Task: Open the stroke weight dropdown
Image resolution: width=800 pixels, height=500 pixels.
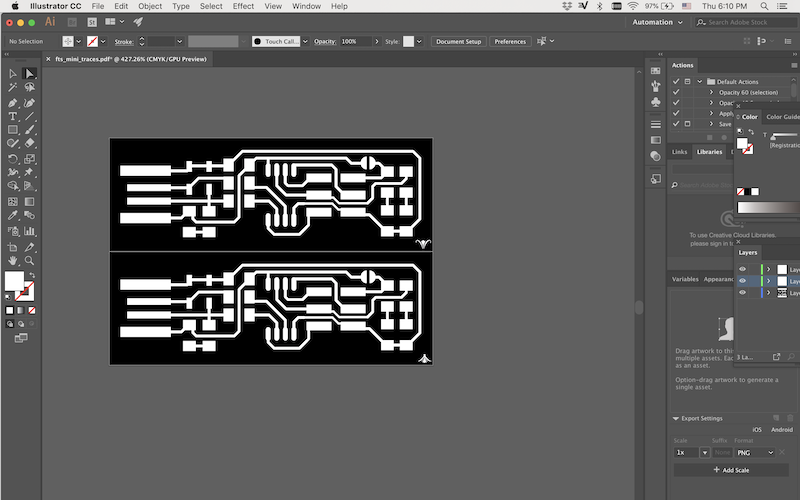Action: [x=179, y=41]
